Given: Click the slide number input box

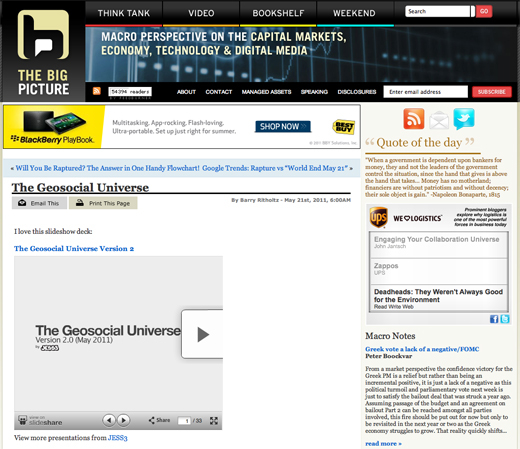Looking at the screenshot, I should pyautogui.click(x=184, y=421).
